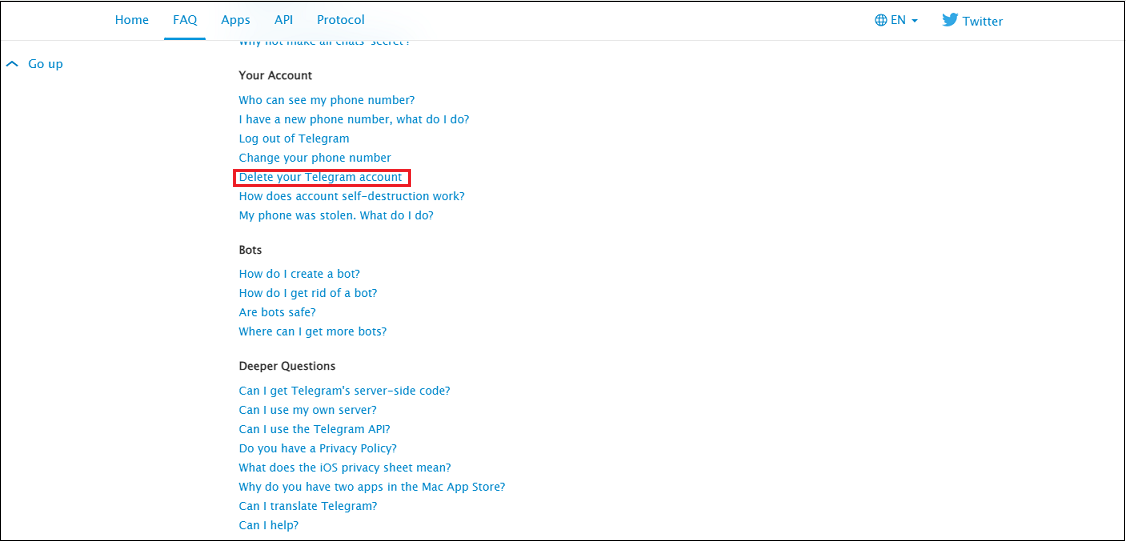Click 'Can I help?' link
1126x542 pixels.
click(x=269, y=525)
